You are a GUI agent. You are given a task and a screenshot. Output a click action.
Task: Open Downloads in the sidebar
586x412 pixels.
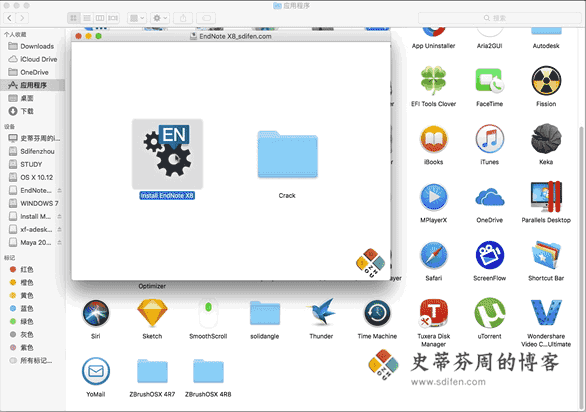coord(33,46)
